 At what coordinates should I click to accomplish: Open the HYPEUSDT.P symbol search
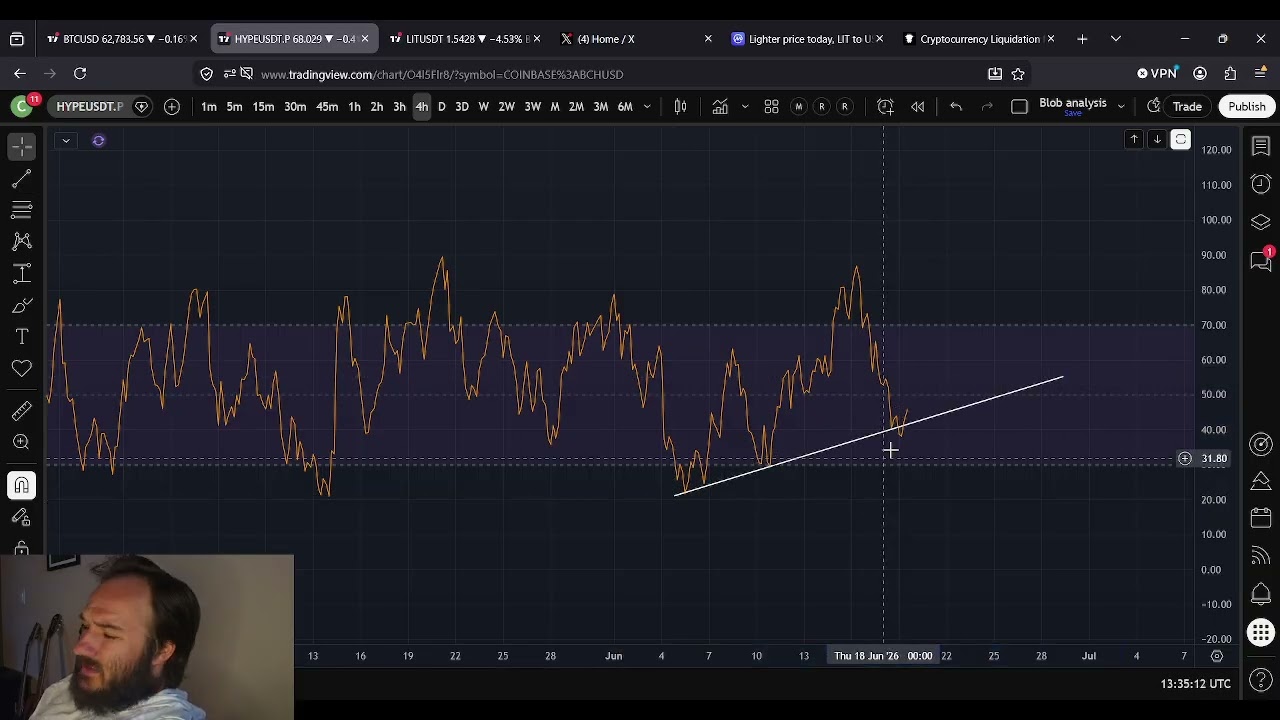click(90, 106)
